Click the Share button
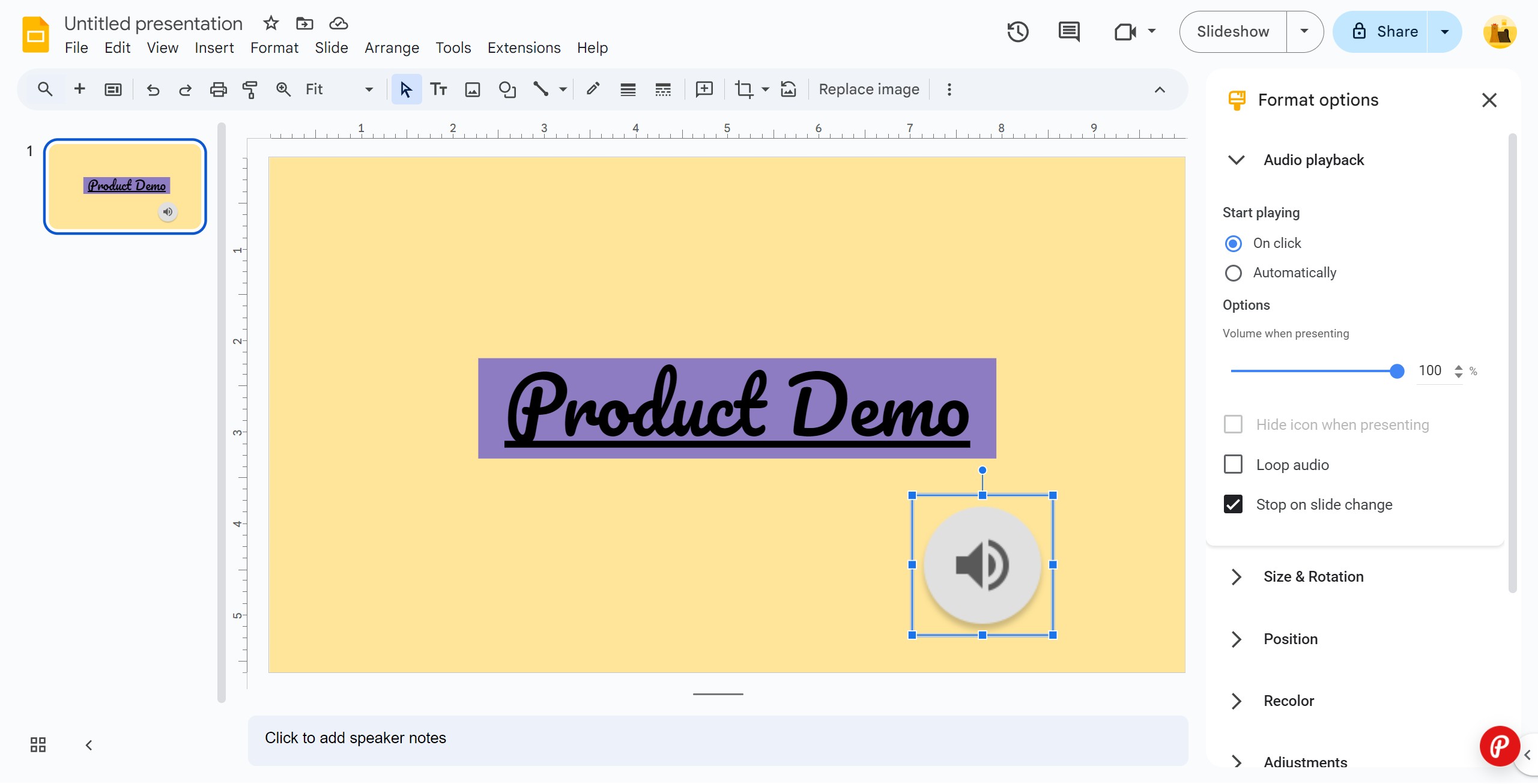 [x=1381, y=32]
